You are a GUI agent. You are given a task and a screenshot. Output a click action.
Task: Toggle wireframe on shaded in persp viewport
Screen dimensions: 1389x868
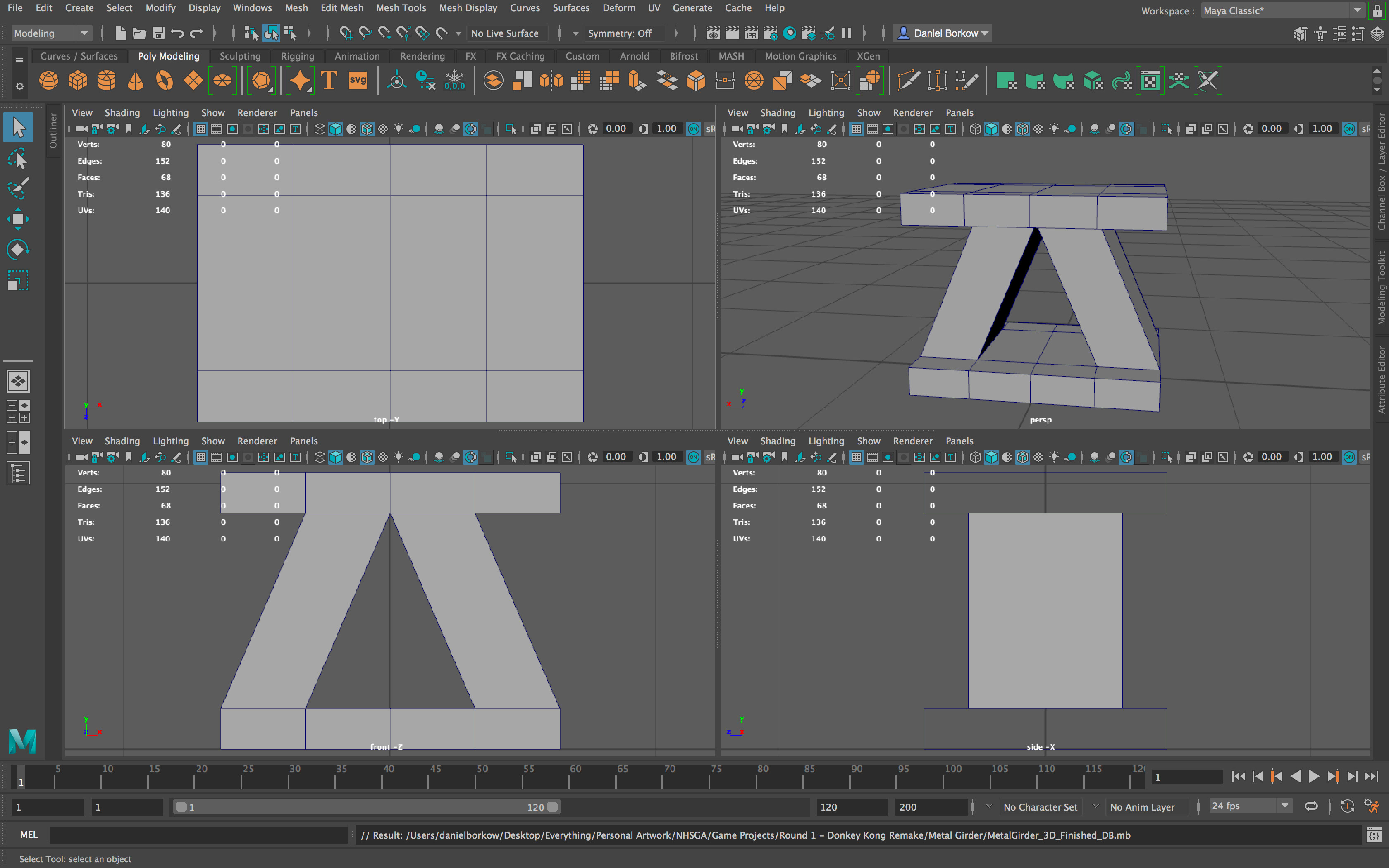click(1022, 129)
